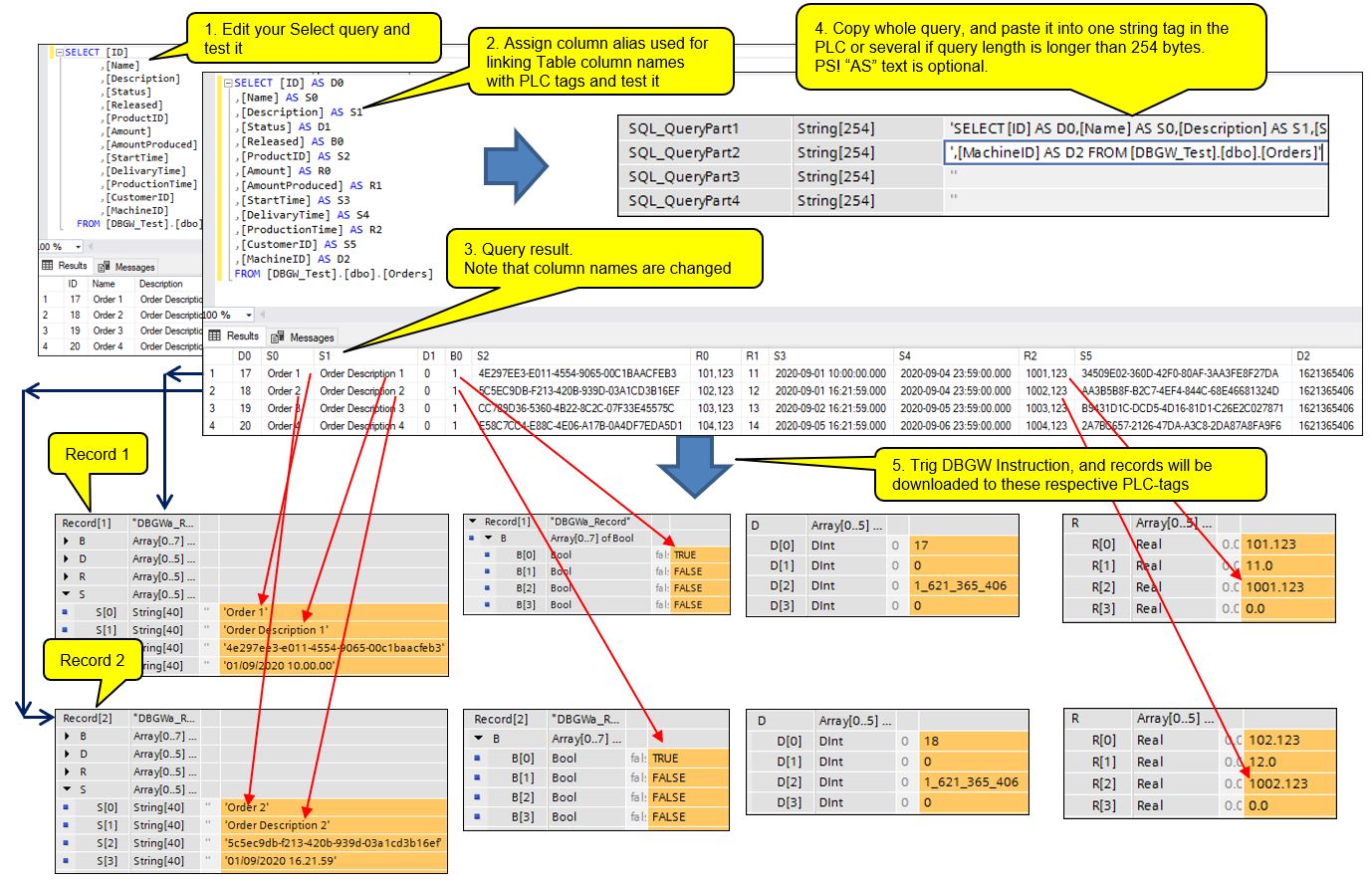Click the SQL_QueryPart1 string value field
Viewport: 1372px width, 883px height.
pyautogui.click(x=1136, y=128)
